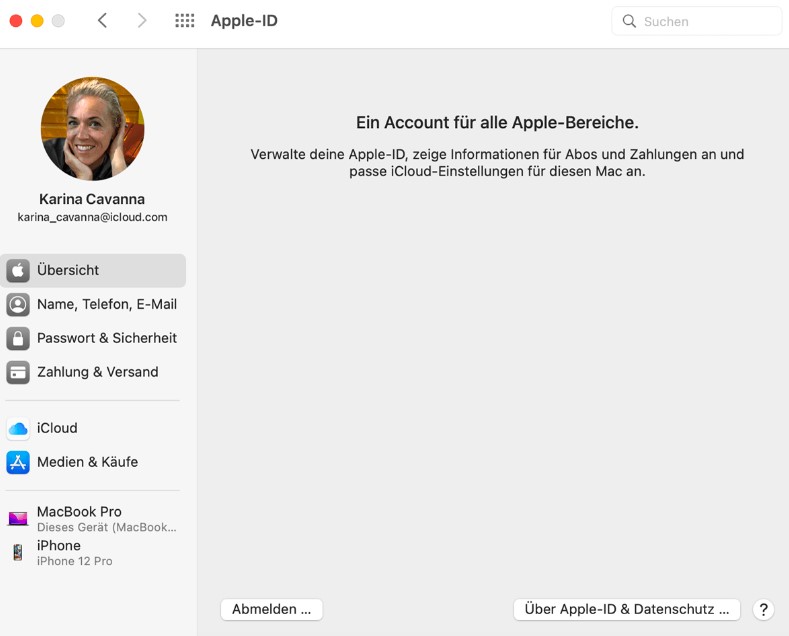The image size is (789, 636).
Task: Click the iPhone device icon
Action: [18, 552]
